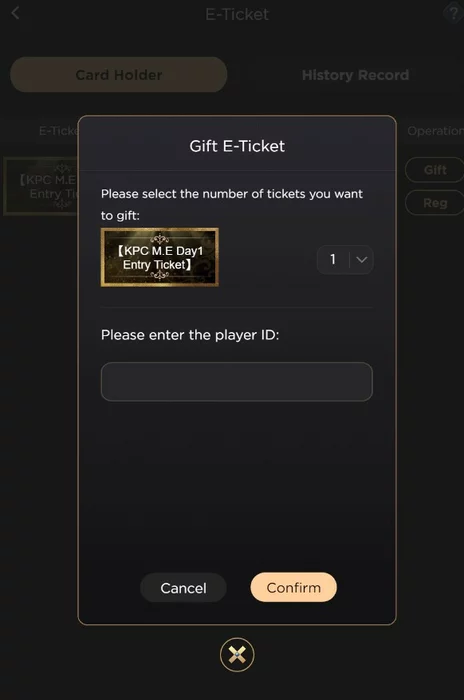Click the dimmed KPC ticket card in background
This screenshot has width=464, height=700.
[41, 186]
